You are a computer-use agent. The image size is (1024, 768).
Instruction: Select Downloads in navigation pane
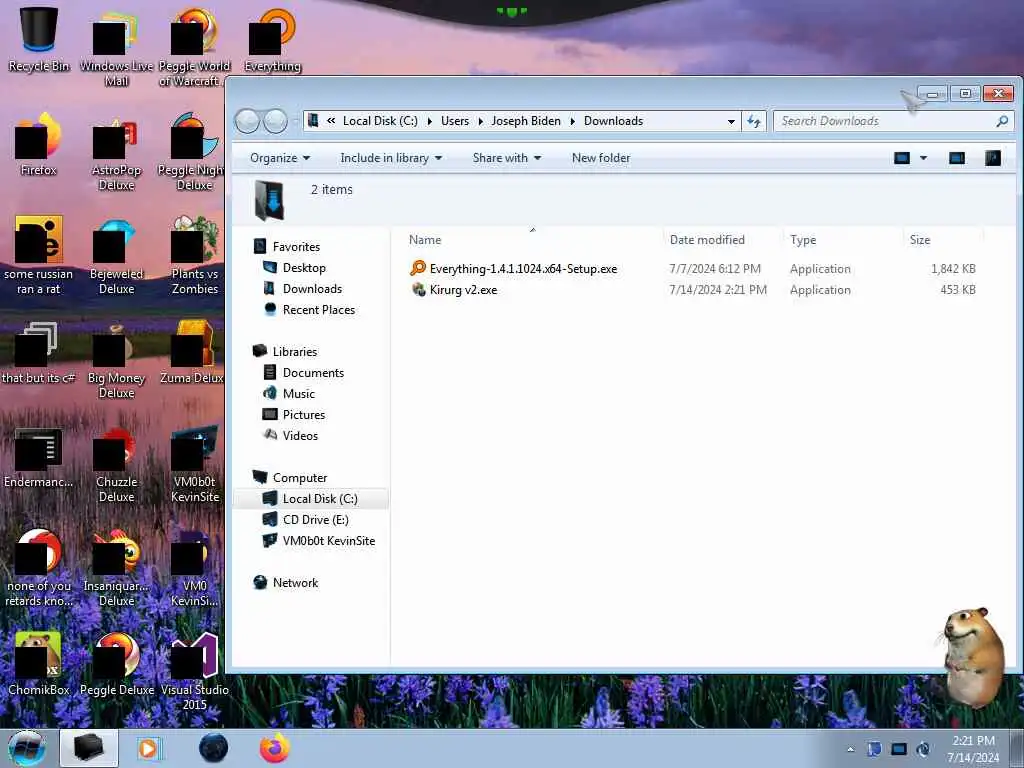(312, 289)
